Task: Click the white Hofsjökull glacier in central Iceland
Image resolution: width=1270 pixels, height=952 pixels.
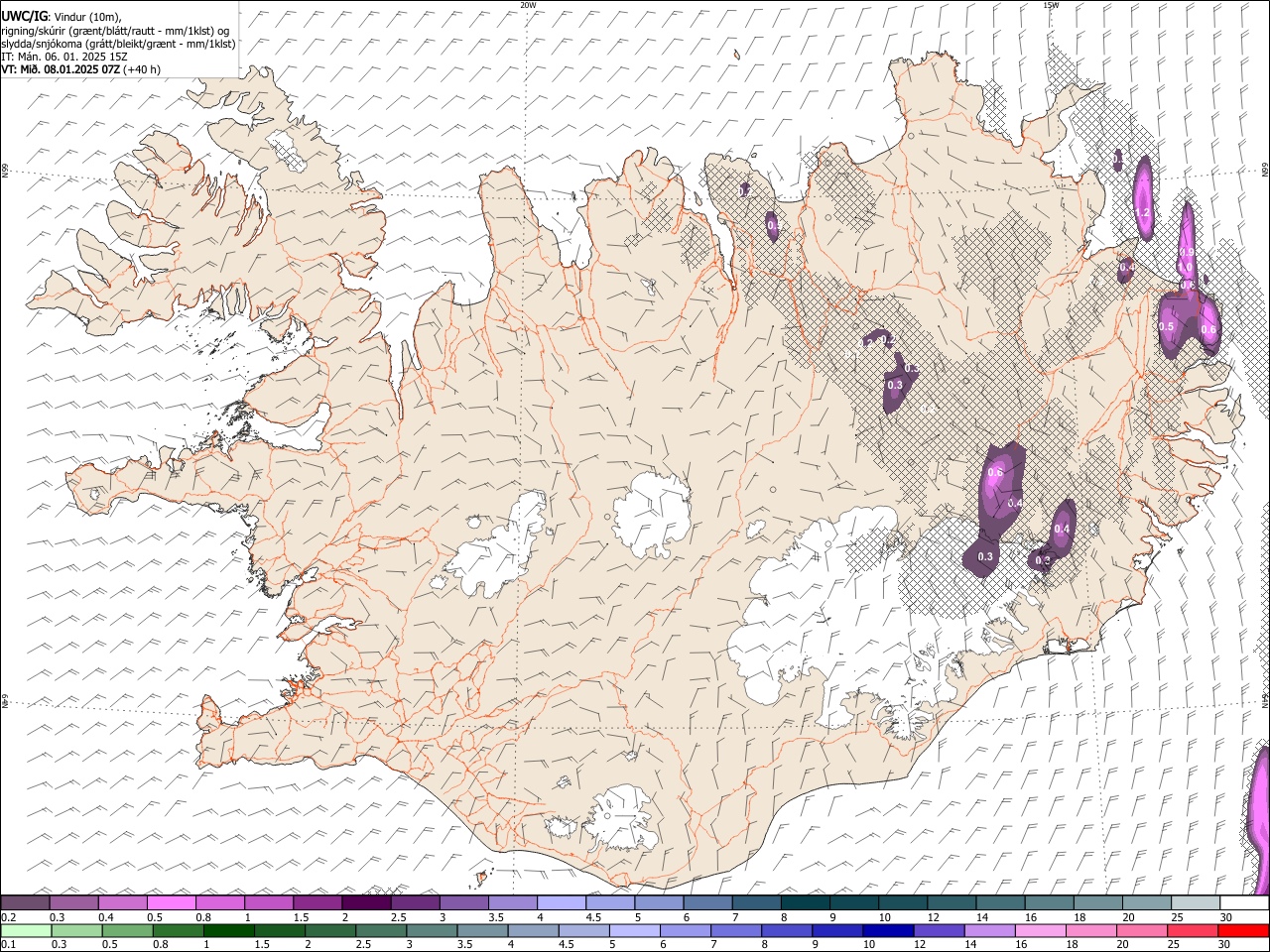Action: click(652, 514)
